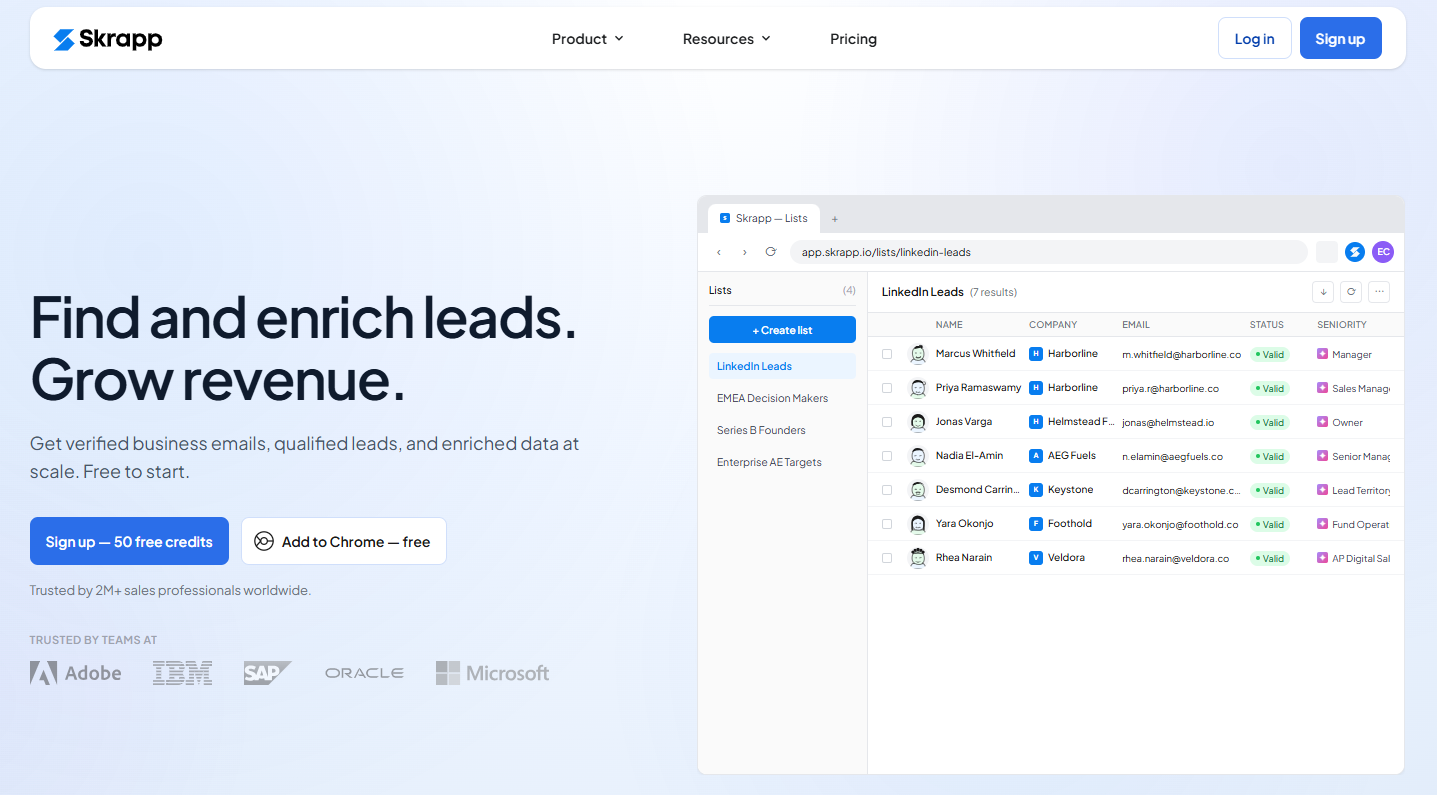The height and width of the screenshot is (795, 1437).
Task: Click the email priya.r@harborline.co
Action: tap(1170, 389)
